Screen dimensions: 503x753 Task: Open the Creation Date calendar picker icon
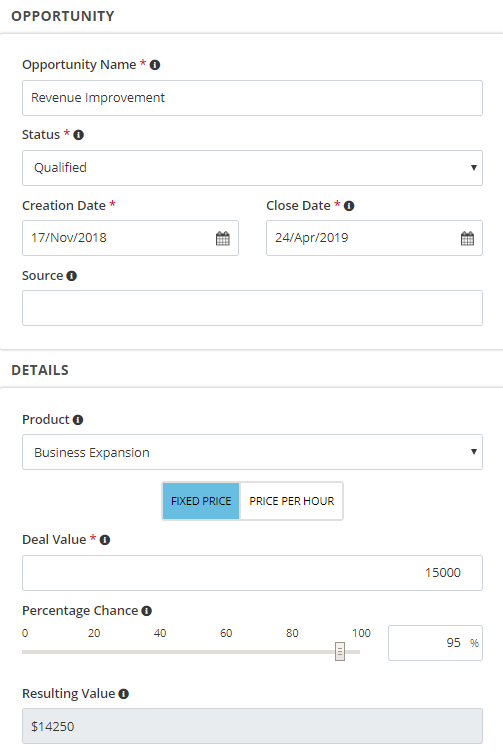point(222,238)
